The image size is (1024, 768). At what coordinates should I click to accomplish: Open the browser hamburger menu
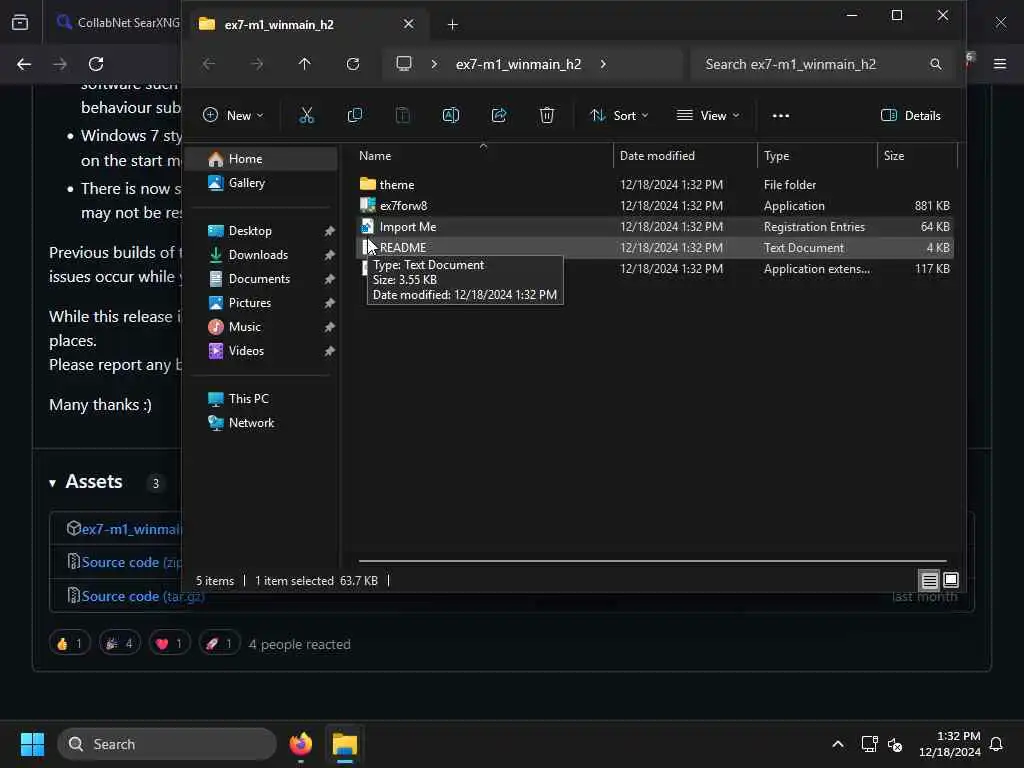point(1000,64)
